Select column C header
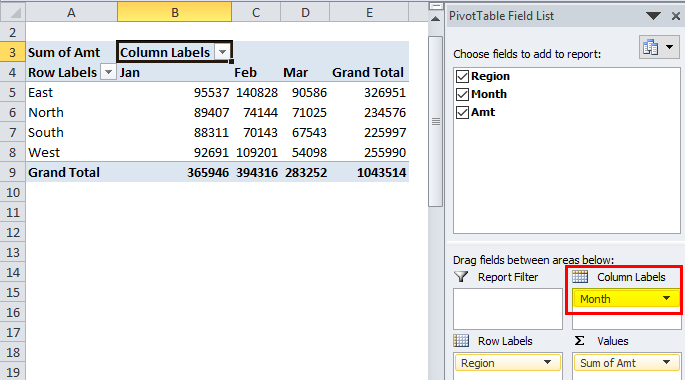Screen dimensions: 685x380 (x=256, y=13)
